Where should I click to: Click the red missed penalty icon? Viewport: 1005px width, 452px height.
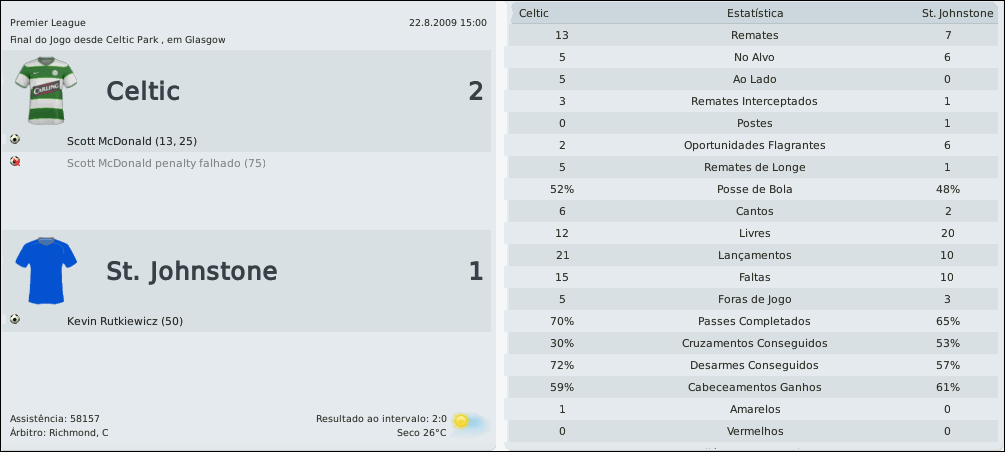click(x=15, y=161)
